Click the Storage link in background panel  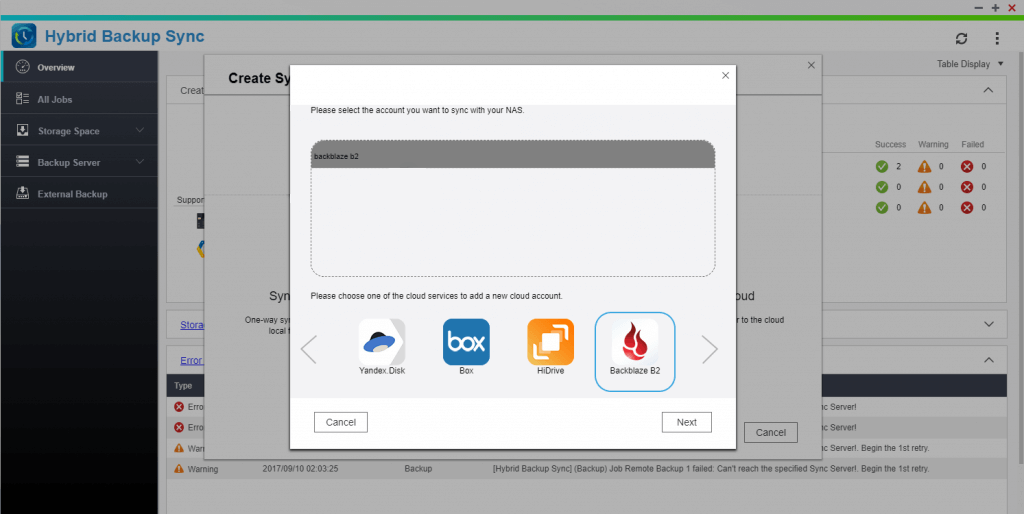point(192,325)
